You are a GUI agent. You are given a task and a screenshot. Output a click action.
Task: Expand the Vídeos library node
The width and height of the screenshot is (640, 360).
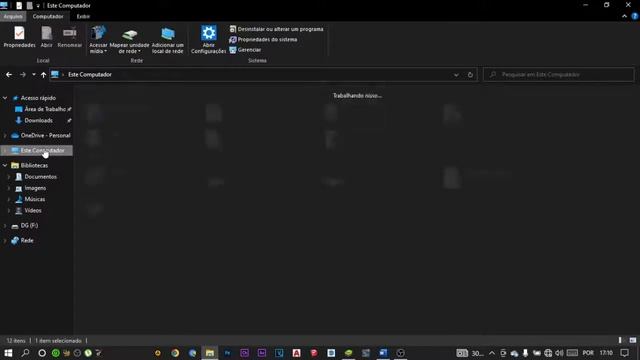point(9,211)
